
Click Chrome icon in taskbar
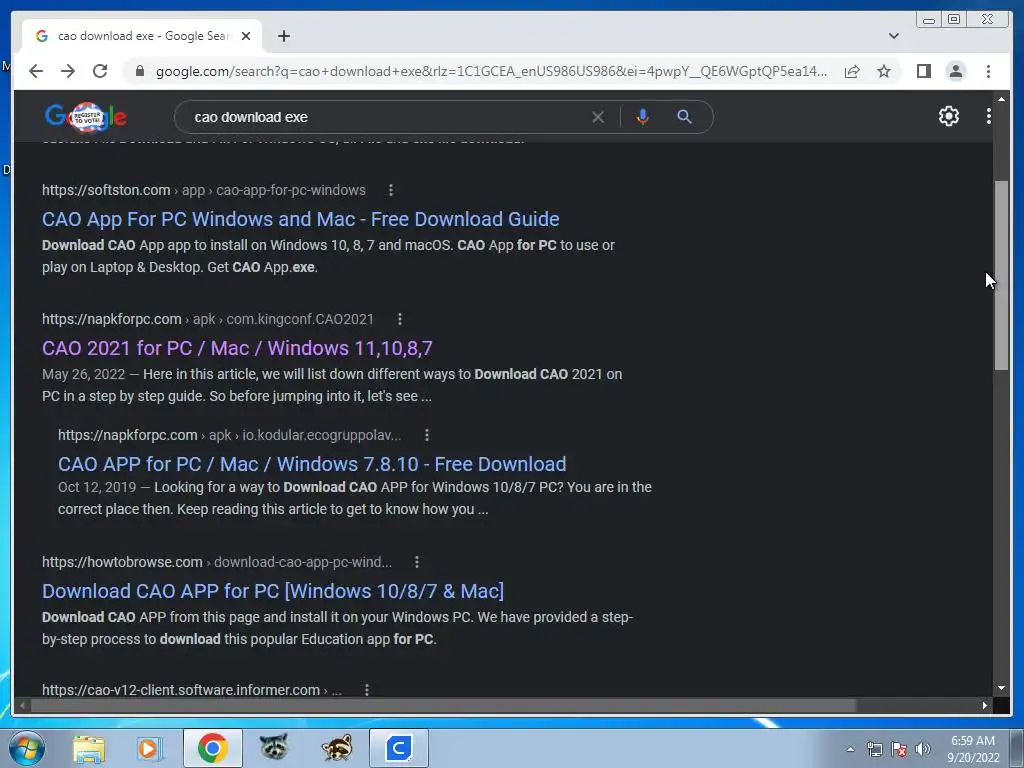(x=212, y=748)
